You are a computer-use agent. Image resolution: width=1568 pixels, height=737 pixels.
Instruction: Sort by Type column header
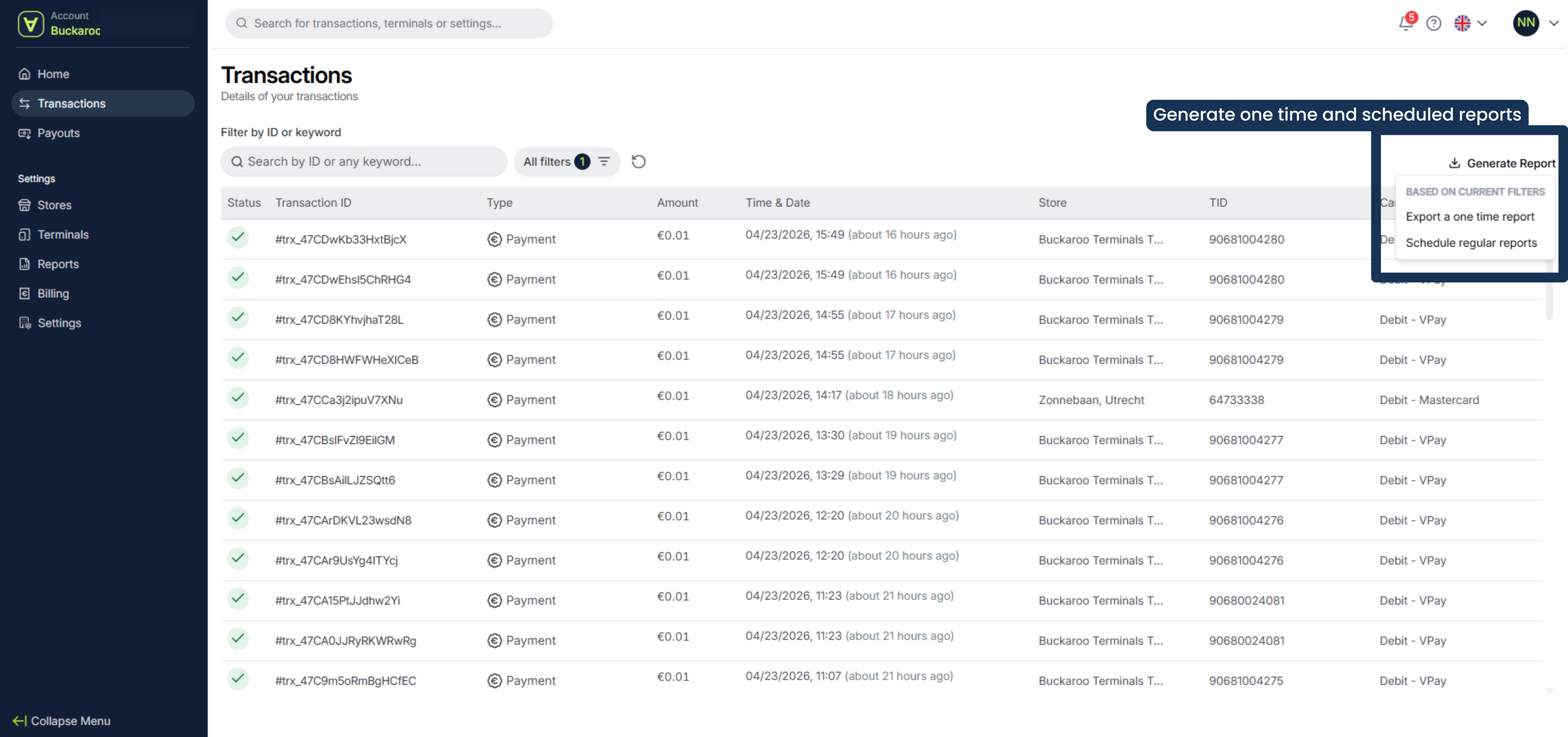point(499,203)
